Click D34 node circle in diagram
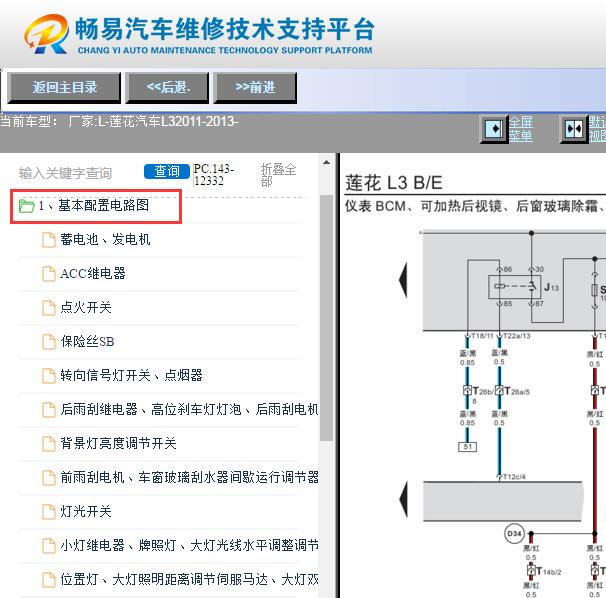The width and height of the screenshot is (606, 598). point(514,534)
